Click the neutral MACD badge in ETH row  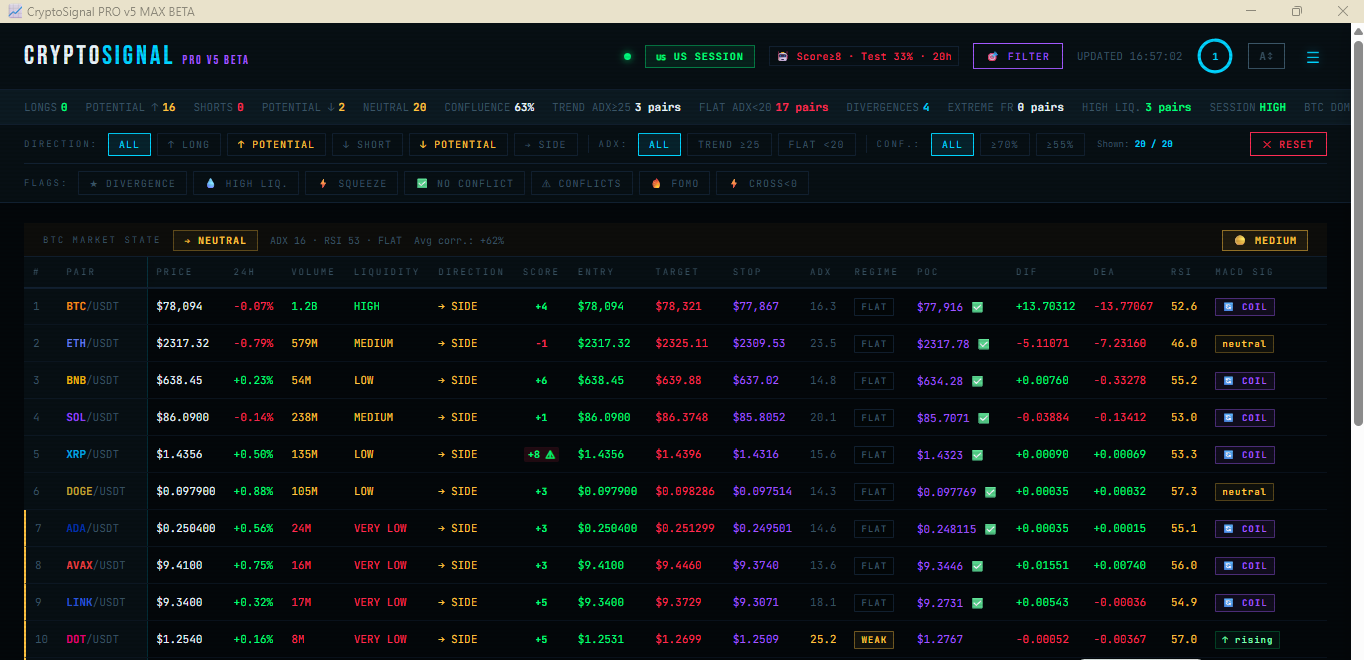[x=1244, y=344]
